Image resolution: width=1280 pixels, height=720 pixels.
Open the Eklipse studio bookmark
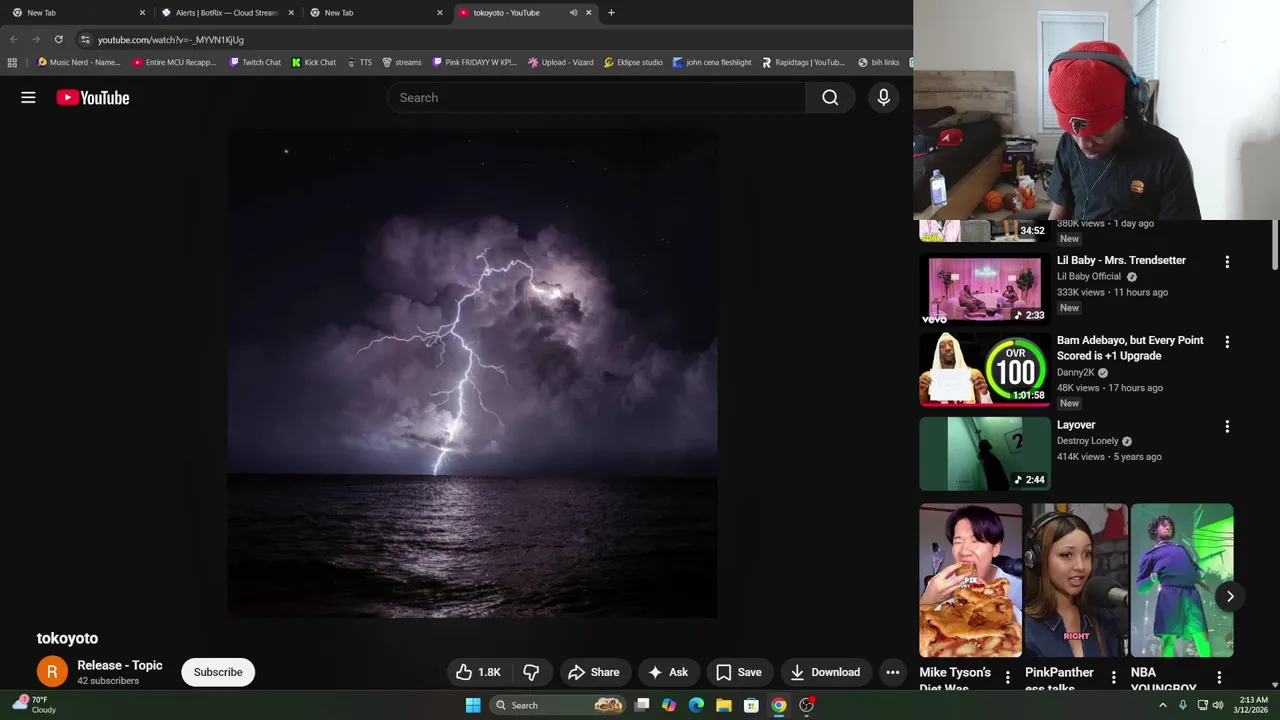coord(633,62)
